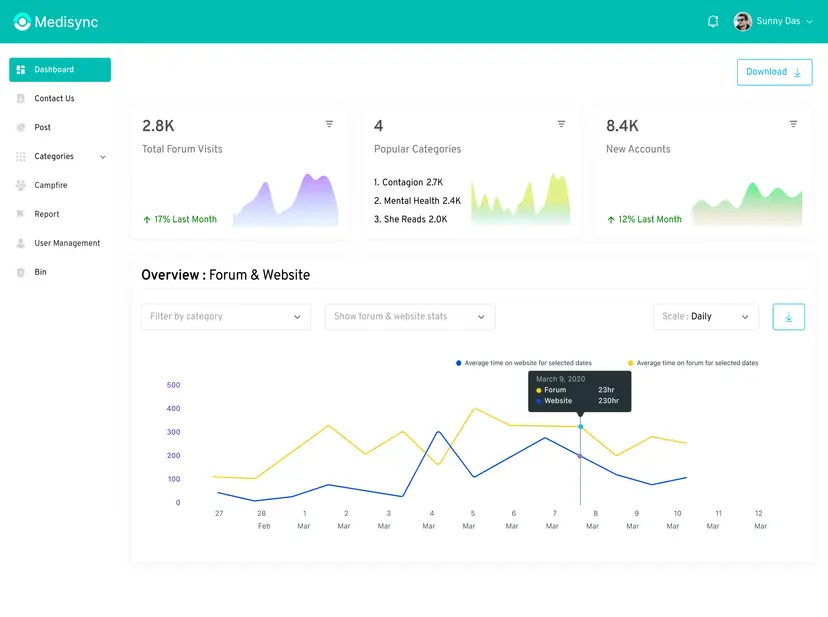Click the Post icon in sidebar

23,127
